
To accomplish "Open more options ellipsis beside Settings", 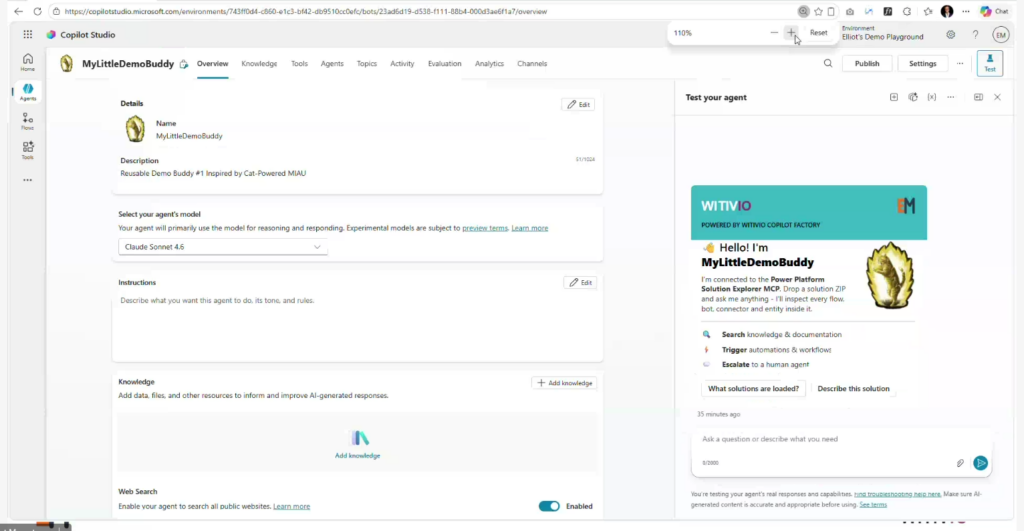I will coord(959,63).
